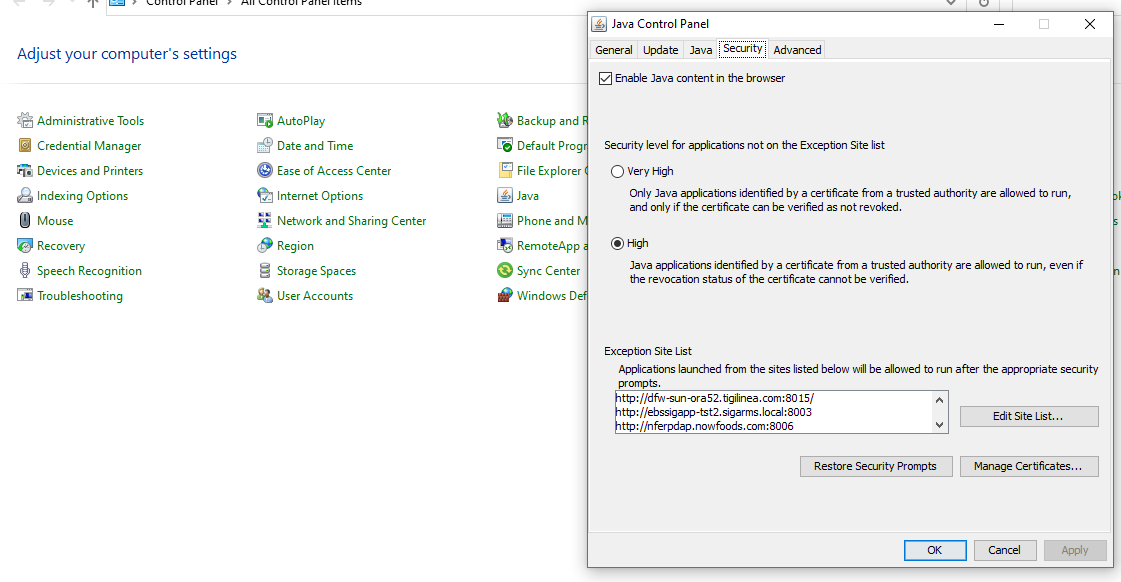
Task: Open Sync Center icon
Action: point(505,270)
